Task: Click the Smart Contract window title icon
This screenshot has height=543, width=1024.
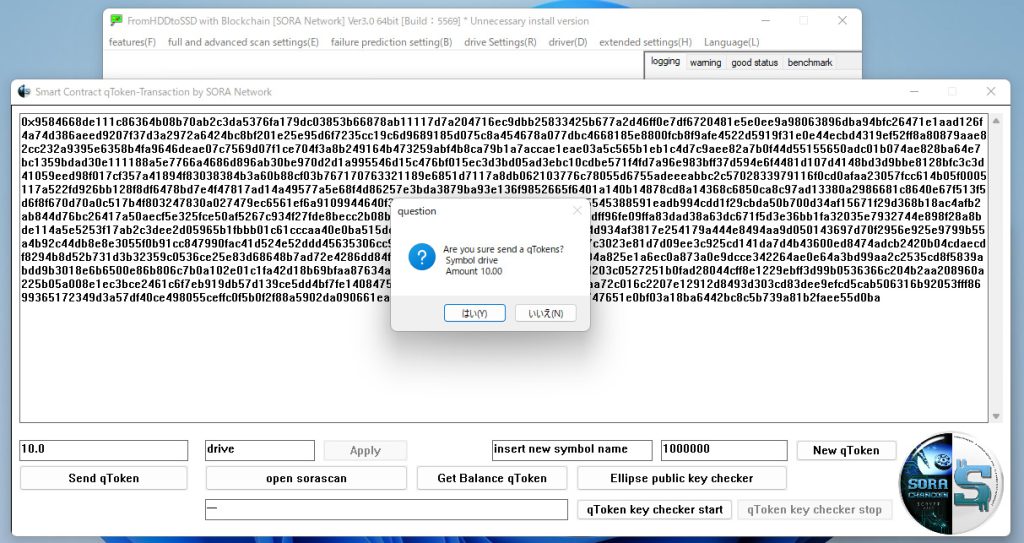Action: pos(24,91)
